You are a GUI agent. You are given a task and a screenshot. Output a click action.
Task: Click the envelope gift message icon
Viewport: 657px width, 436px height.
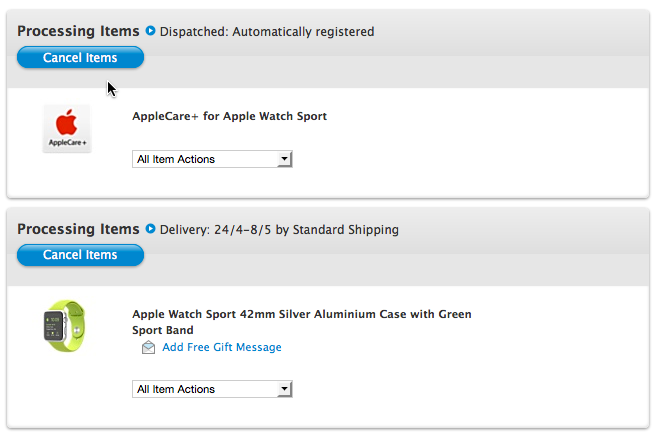click(x=148, y=347)
